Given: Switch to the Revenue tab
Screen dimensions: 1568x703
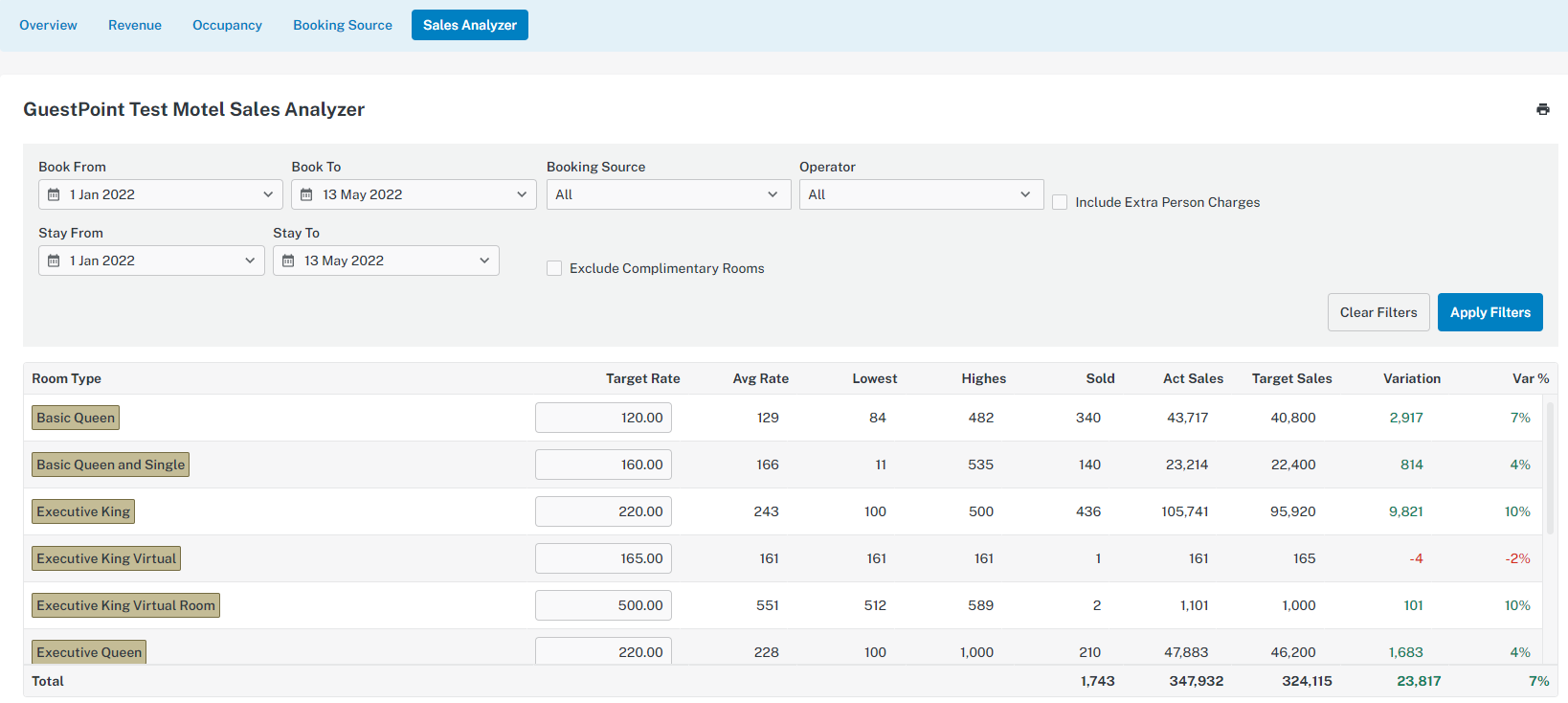Looking at the screenshot, I should (x=135, y=25).
